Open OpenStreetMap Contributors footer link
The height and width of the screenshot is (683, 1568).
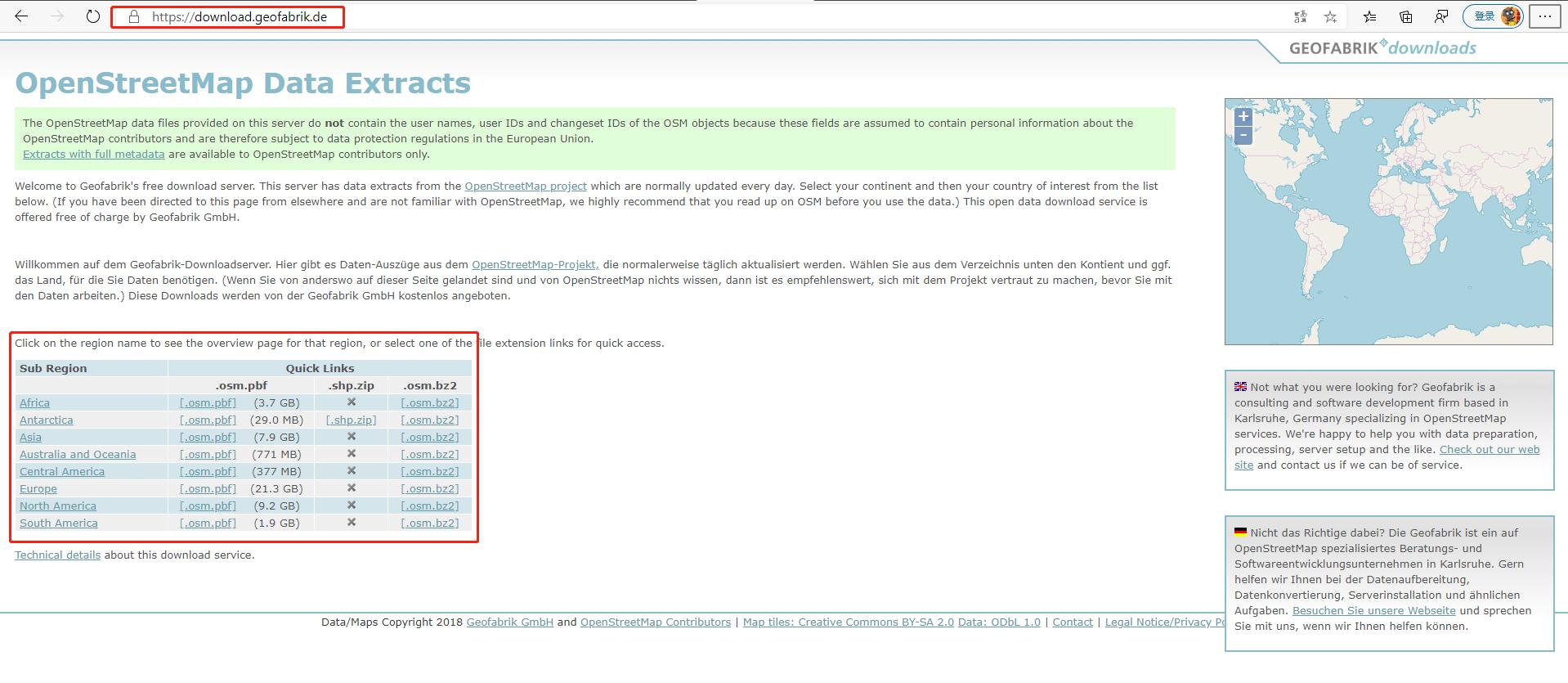[x=656, y=622]
